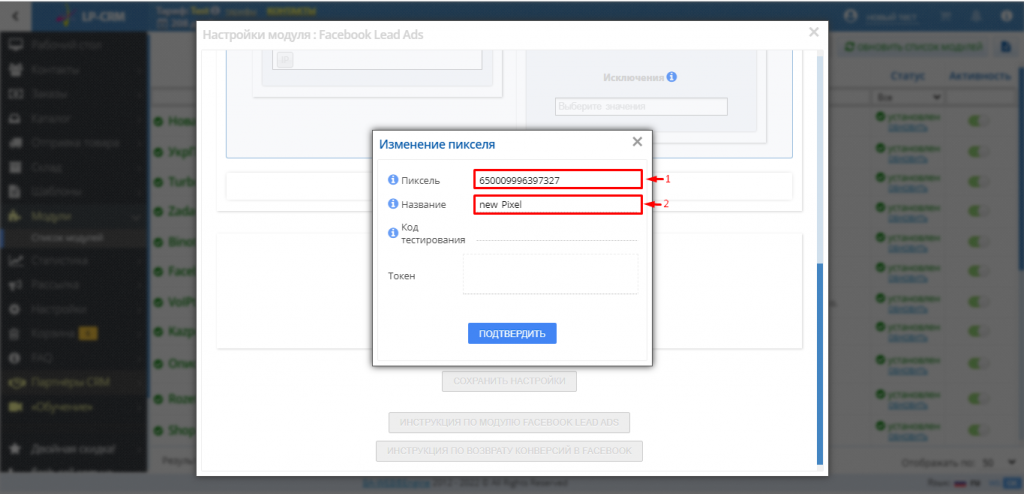Collapse sidebar with back arrow icon
This screenshot has width=1024, height=494.
15,14
